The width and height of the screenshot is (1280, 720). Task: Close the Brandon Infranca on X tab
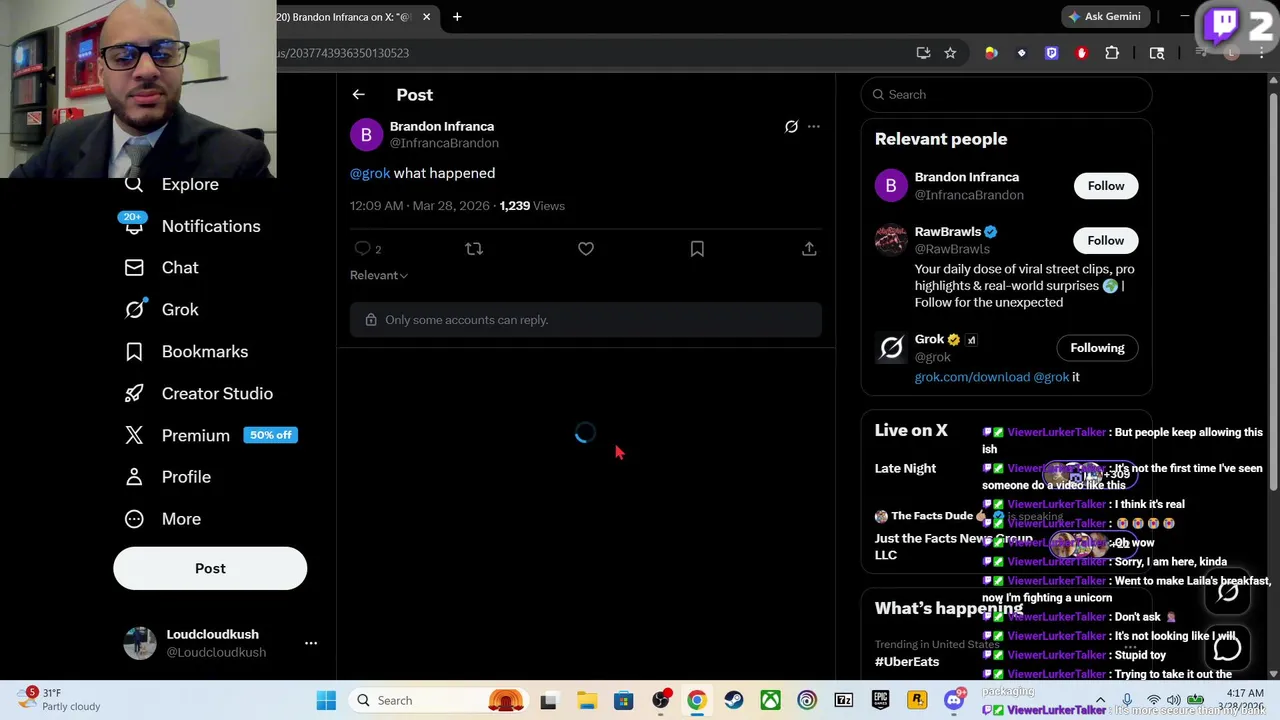[426, 17]
